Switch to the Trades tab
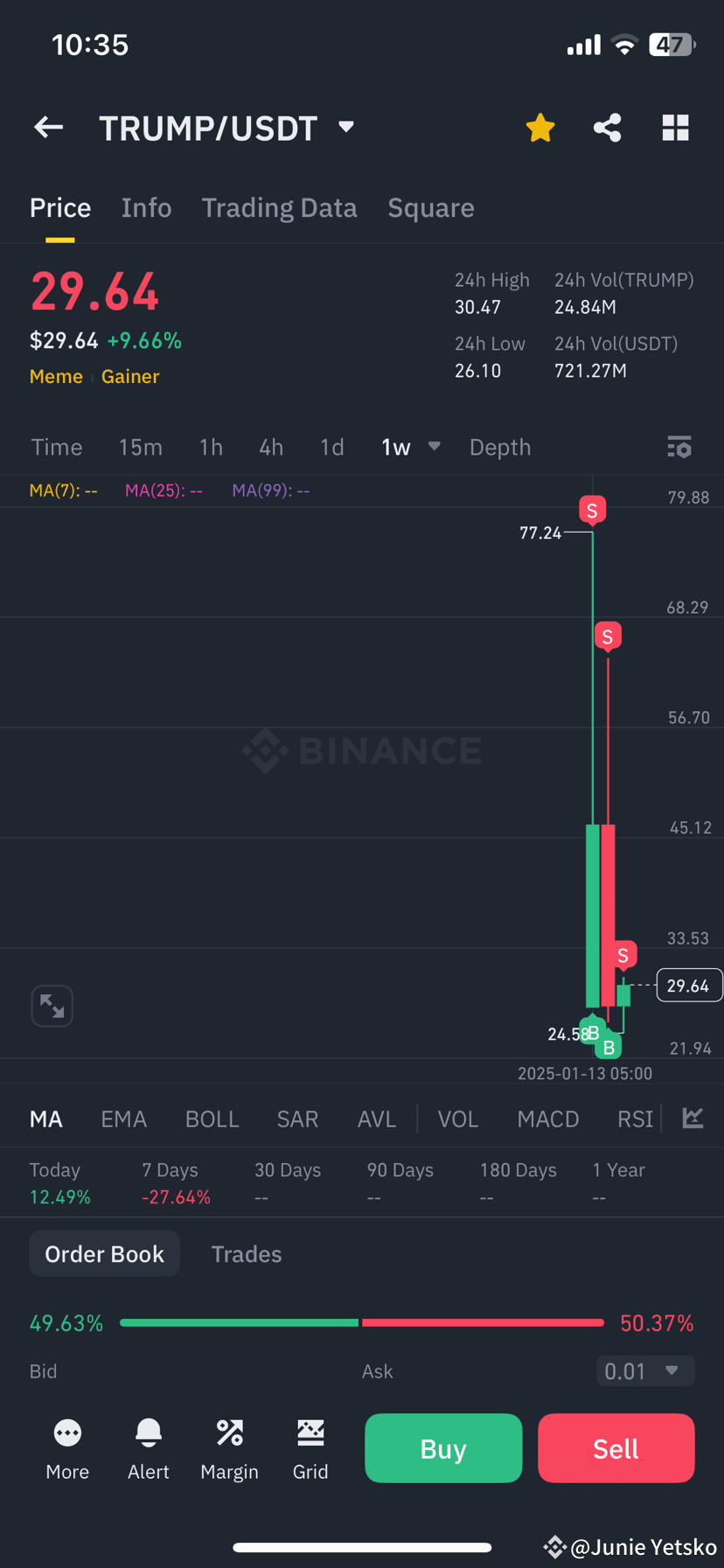Screen dimensions: 724x1568 tap(246, 1253)
